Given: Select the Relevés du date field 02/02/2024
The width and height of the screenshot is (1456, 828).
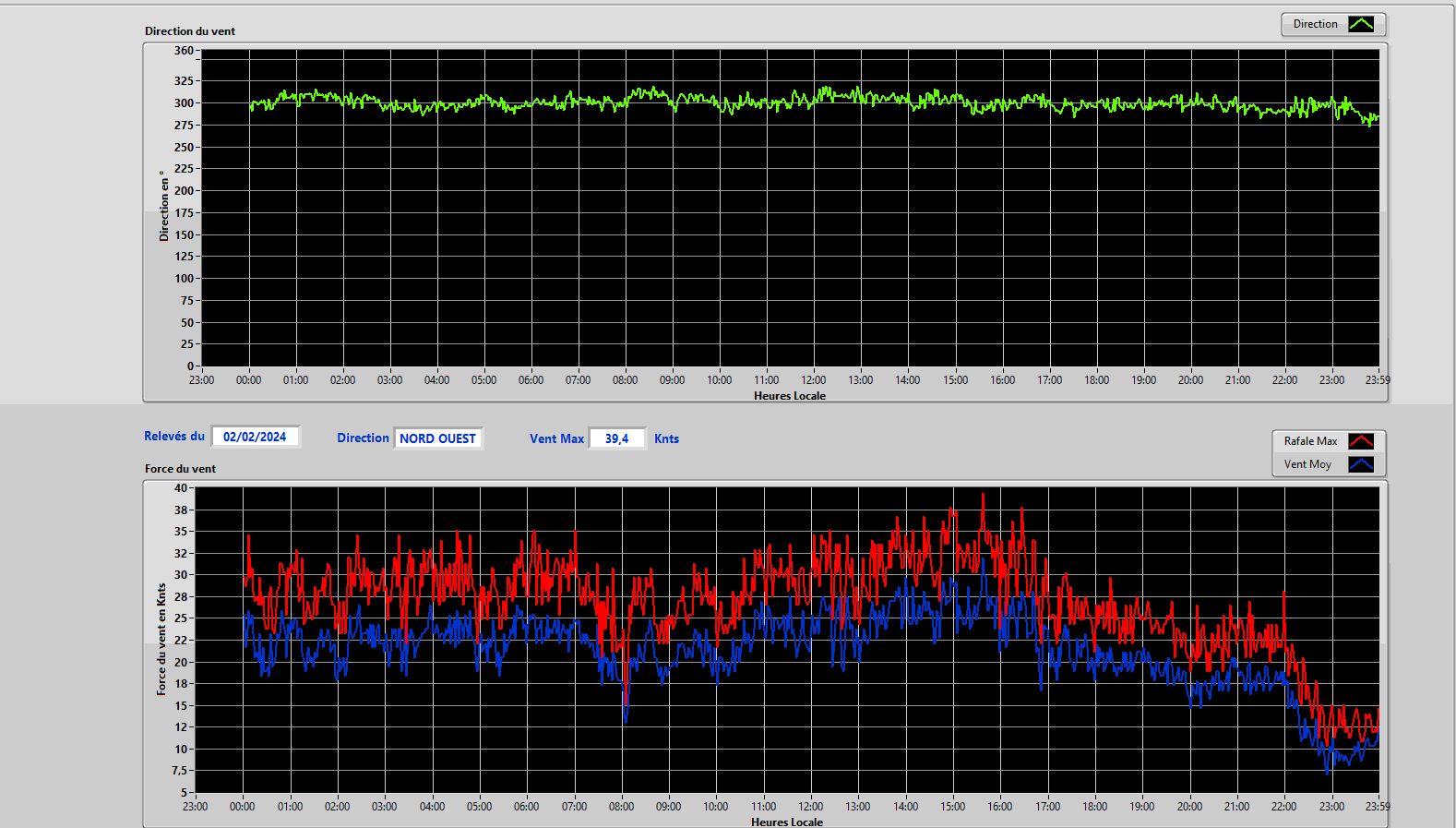Looking at the screenshot, I should tap(255, 437).
